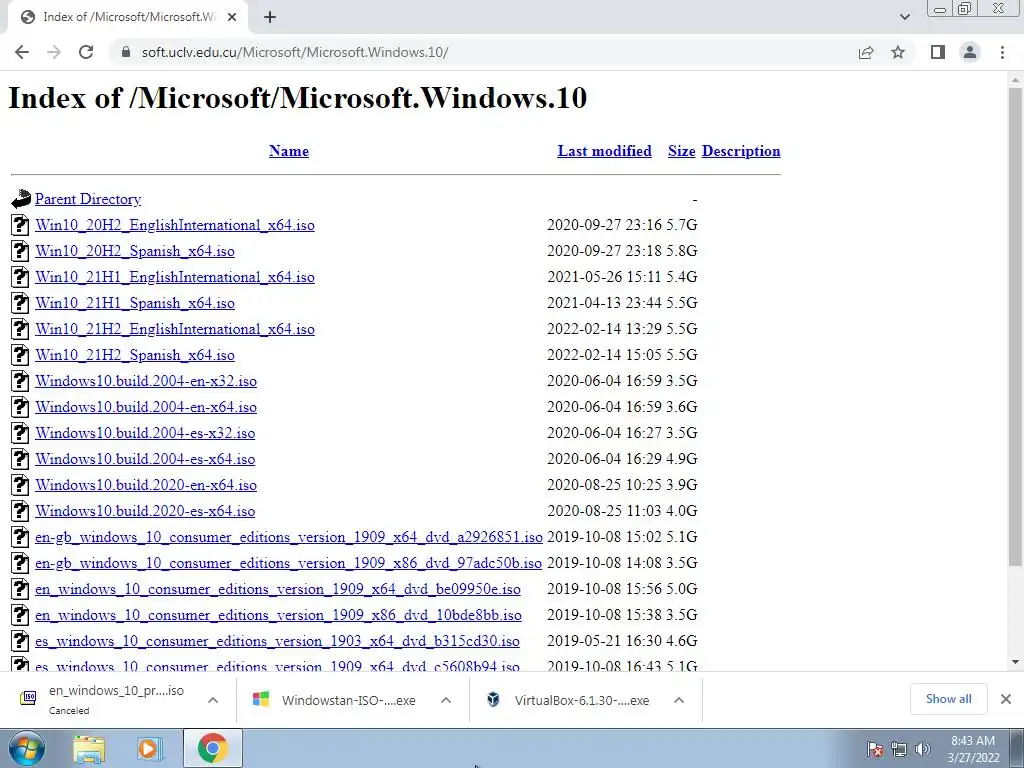This screenshot has height=768, width=1024.
Task: Open network connection tray icon
Action: (x=899, y=749)
